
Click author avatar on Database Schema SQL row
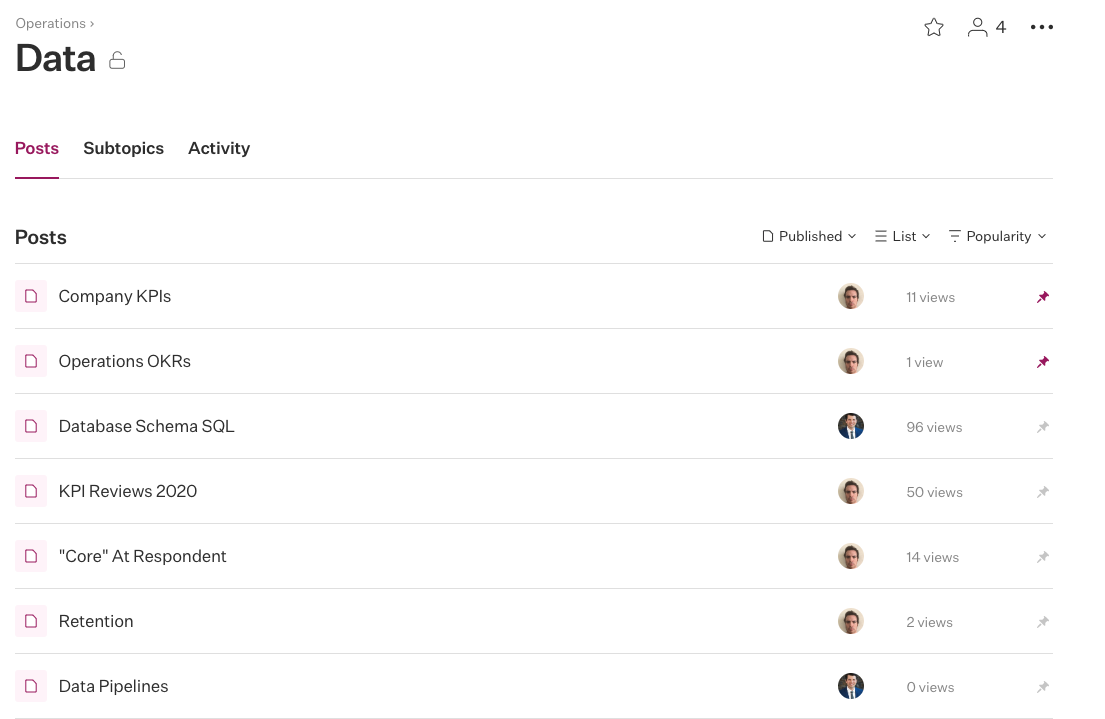coord(851,426)
